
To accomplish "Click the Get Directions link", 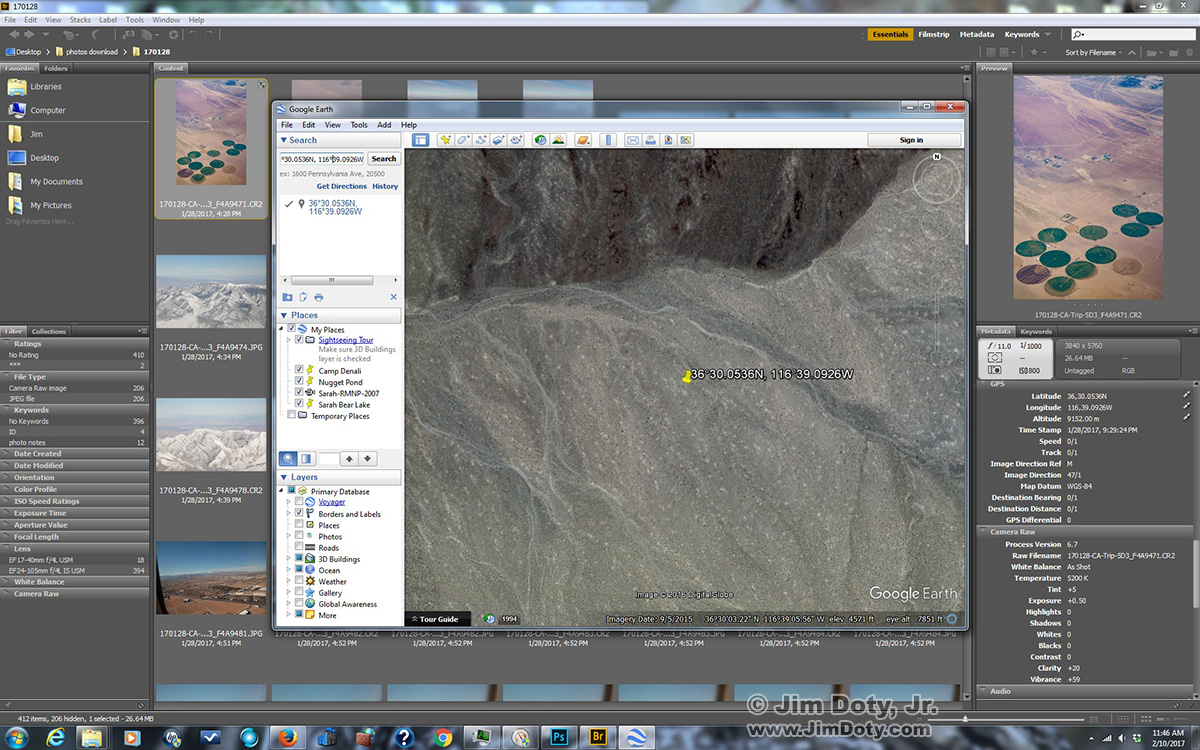I will tap(341, 186).
